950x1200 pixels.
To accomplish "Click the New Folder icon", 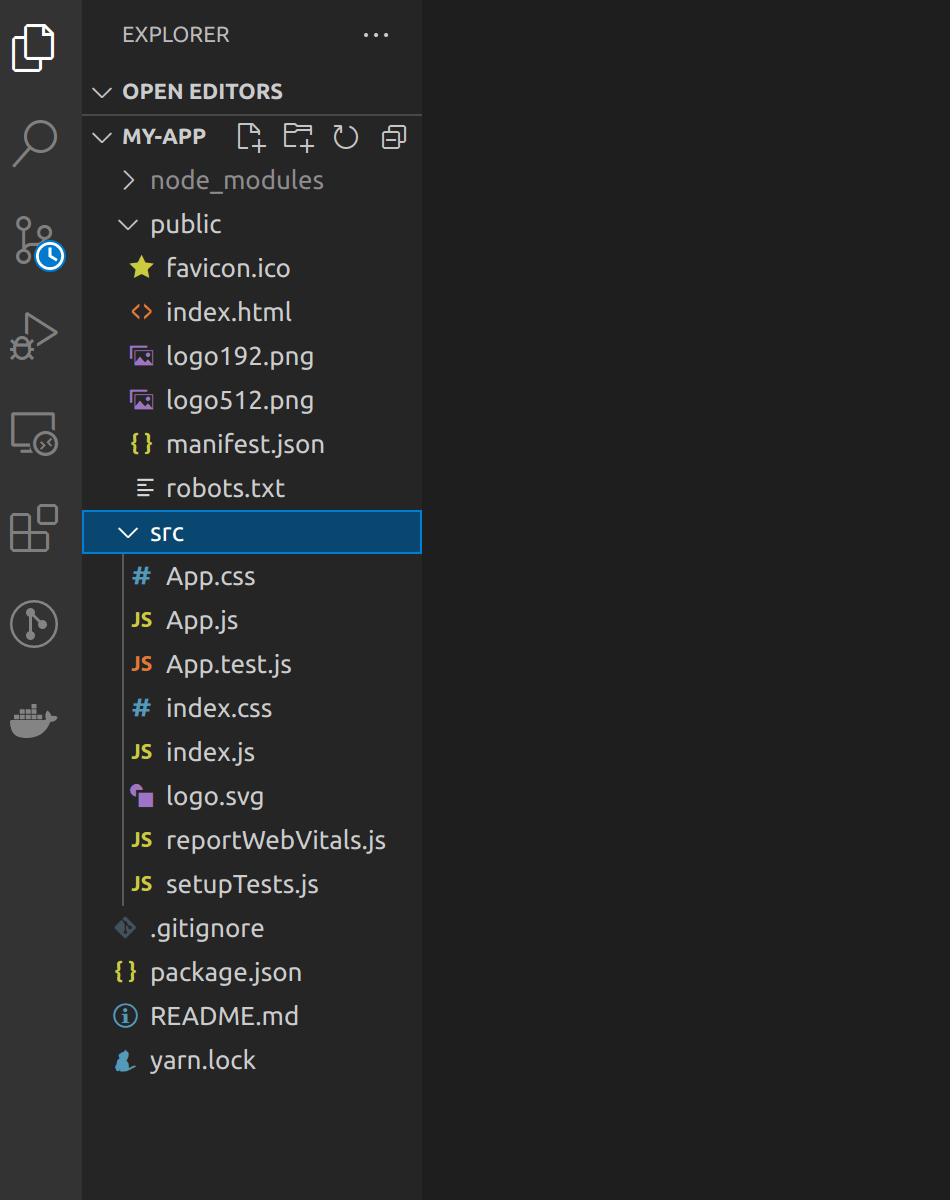I will [x=297, y=137].
